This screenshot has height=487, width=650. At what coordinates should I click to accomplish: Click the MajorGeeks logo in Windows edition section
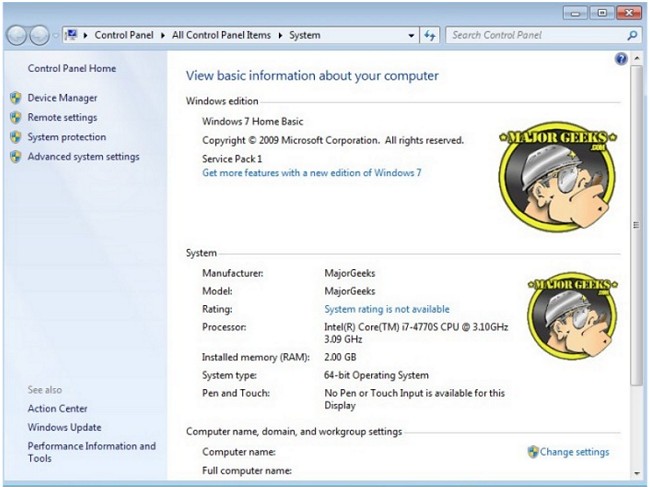pyautogui.click(x=558, y=176)
